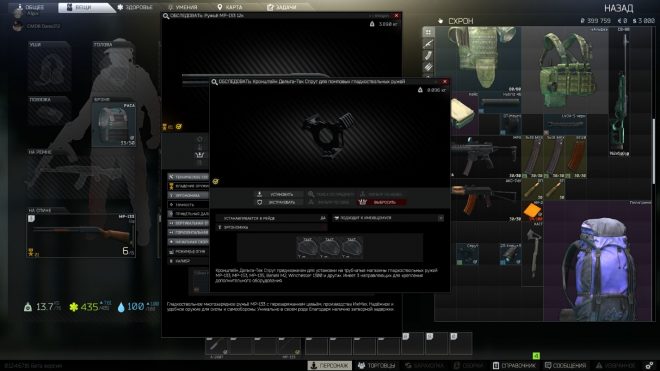Click the yellow tag icon in inspect window

tap(216, 181)
